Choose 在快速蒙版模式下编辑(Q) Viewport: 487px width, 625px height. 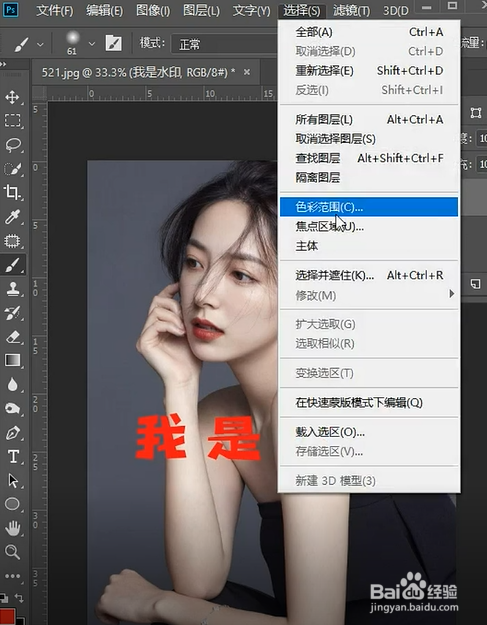[369, 403]
